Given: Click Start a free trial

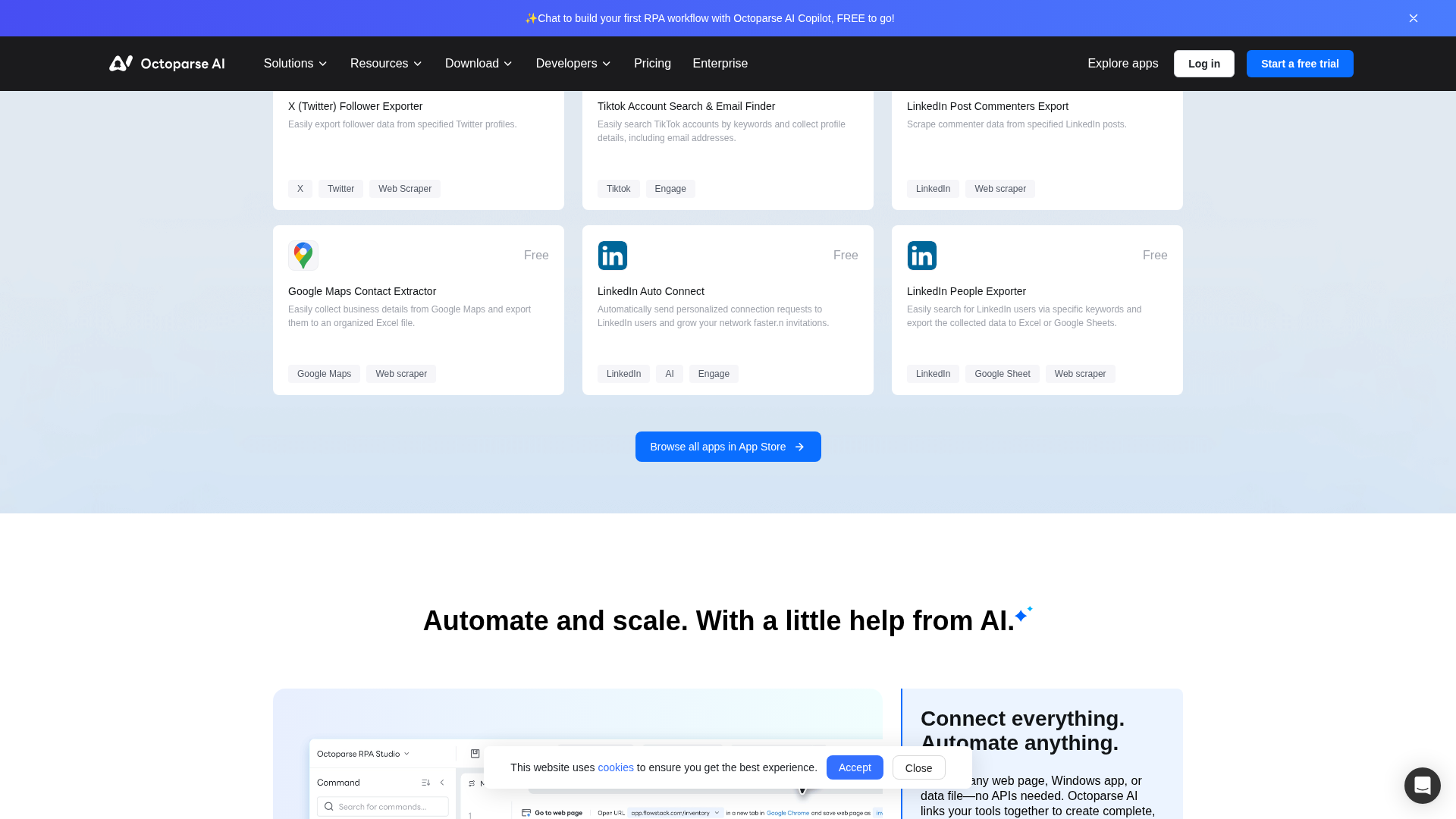Looking at the screenshot, I should pyautogui.click(x=1299, y=64).
